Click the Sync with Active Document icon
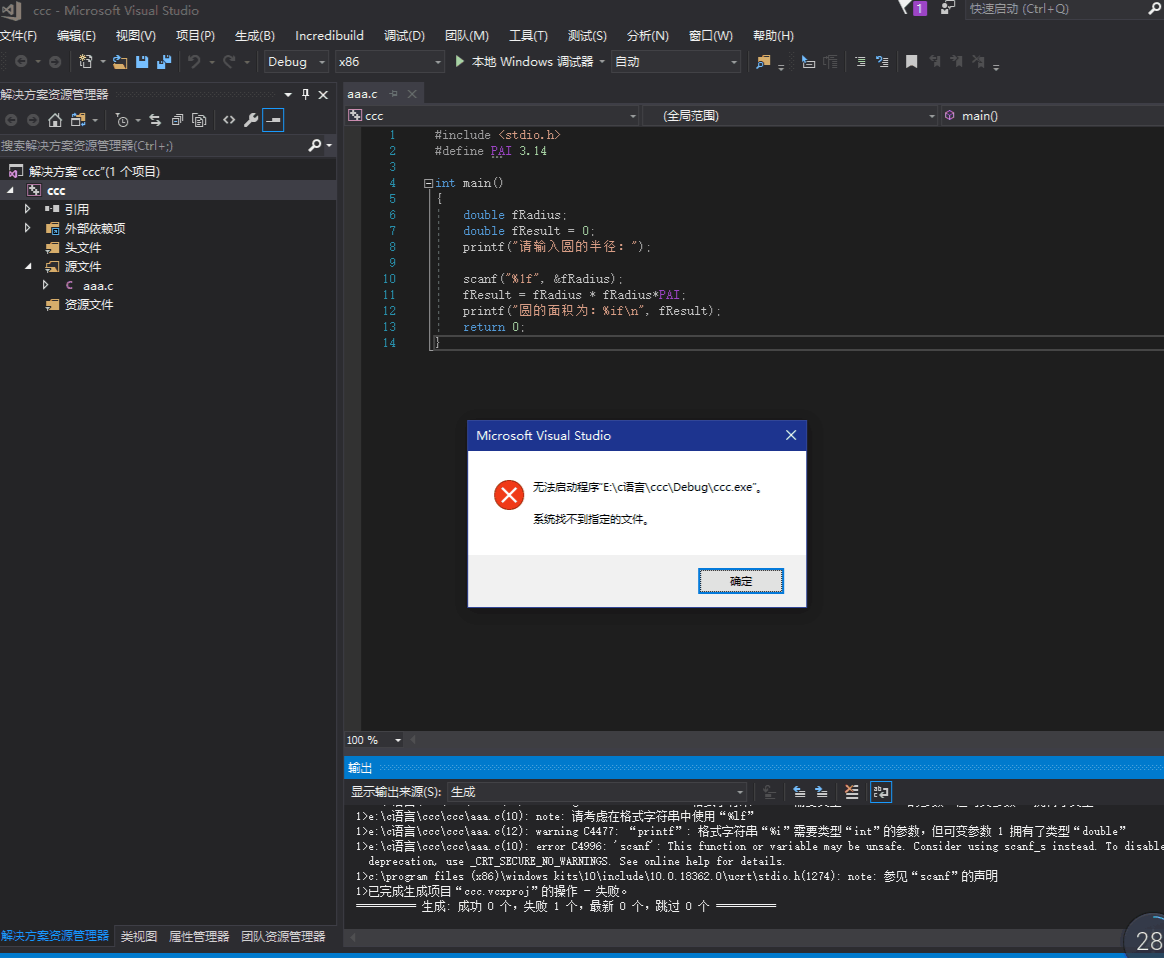This screenshot has width=1164, height=958. point(155,119)
